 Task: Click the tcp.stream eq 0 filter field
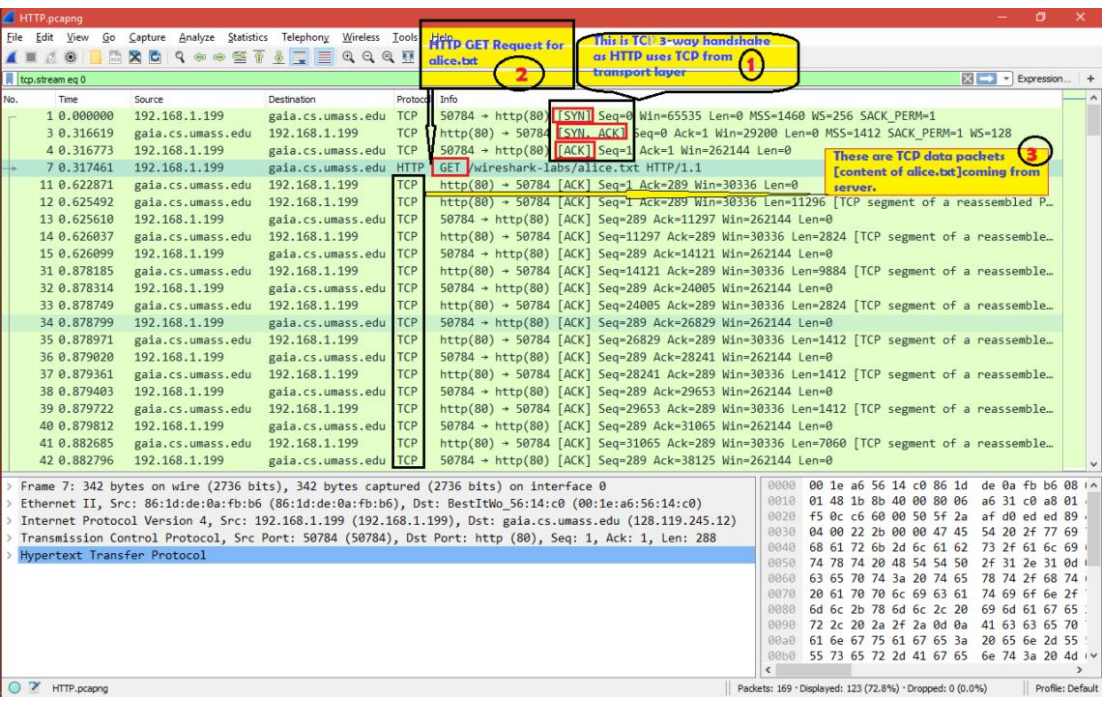click(487, 79)
